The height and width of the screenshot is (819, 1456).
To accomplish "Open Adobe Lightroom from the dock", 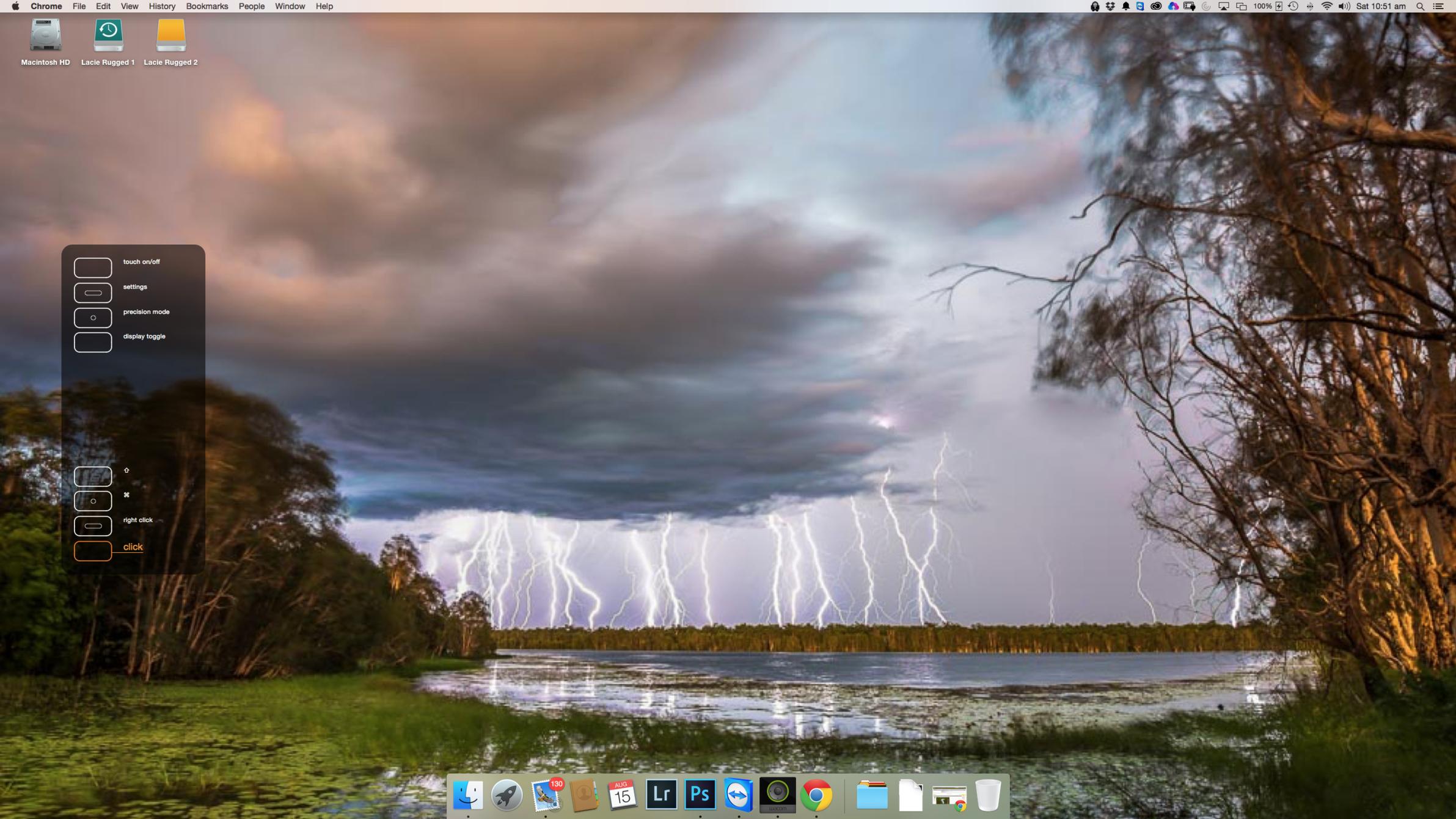I will [661, 794].
